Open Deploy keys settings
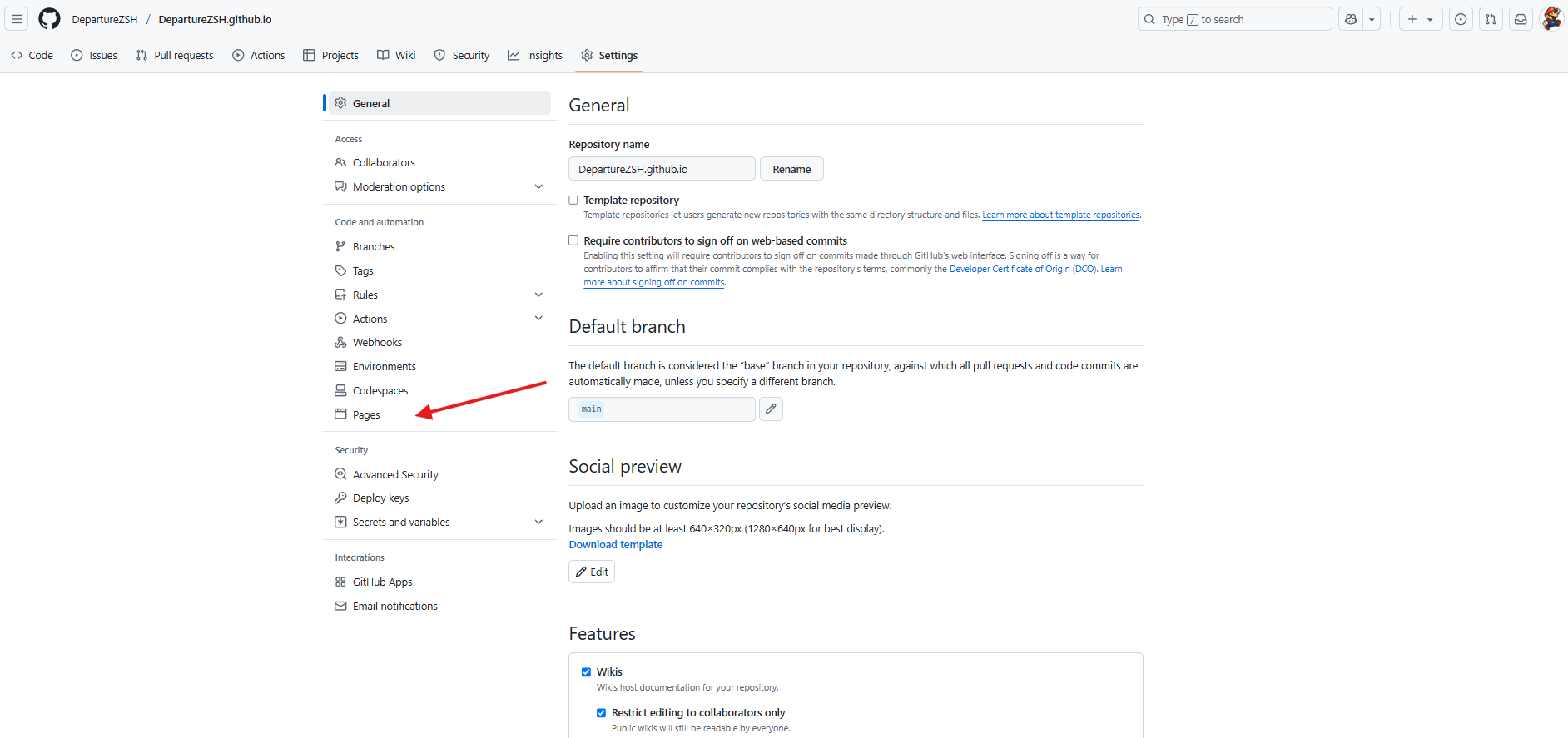Viewport: 1568px width, 738px height. tap(440, 498)
